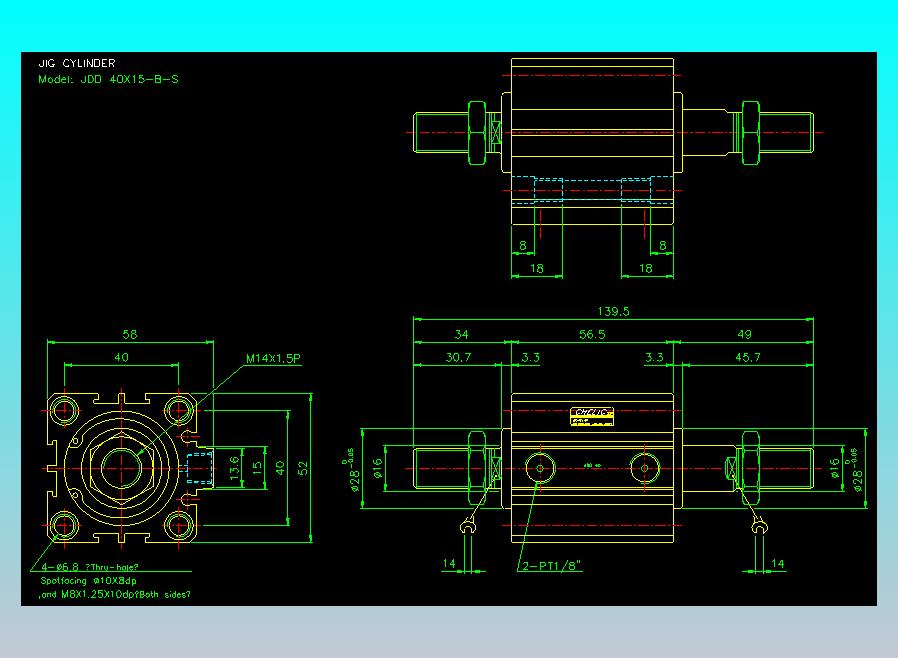
Task: Select the "Model: JDD 40X15-B-S" label
Action: [108, 79]
